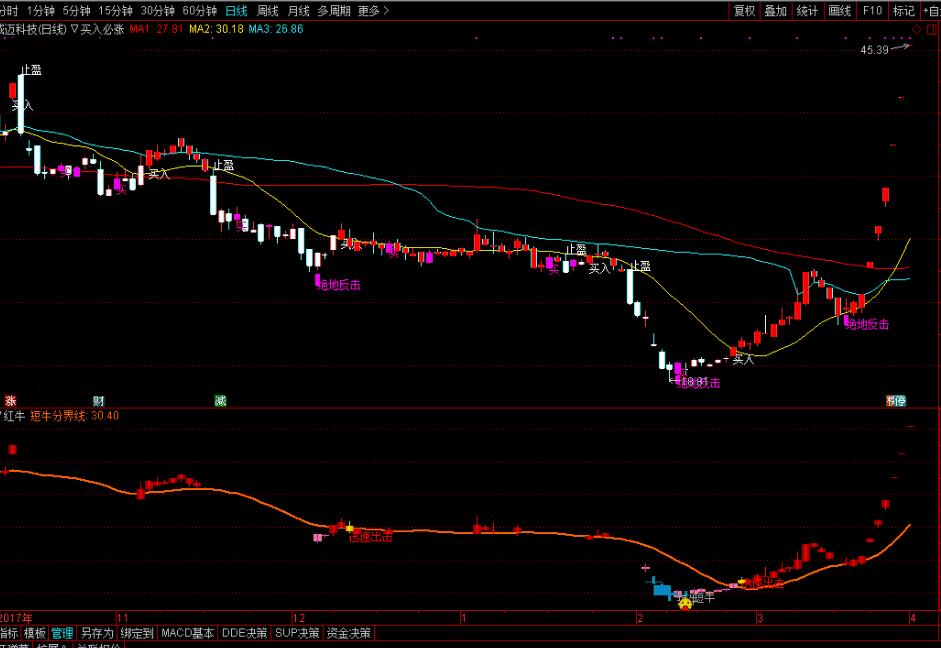Click the month 3 axis marker
Screen dimensions: 941x648
tap(760, 617)
